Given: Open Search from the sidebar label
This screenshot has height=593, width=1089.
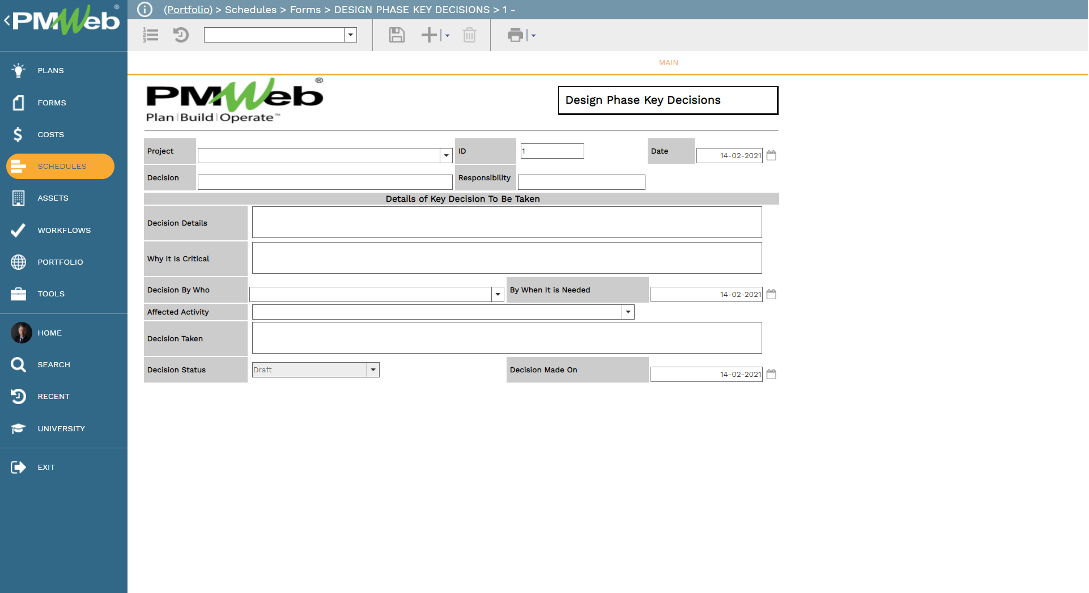Looking at the screenshot, I should coord(53,365).
